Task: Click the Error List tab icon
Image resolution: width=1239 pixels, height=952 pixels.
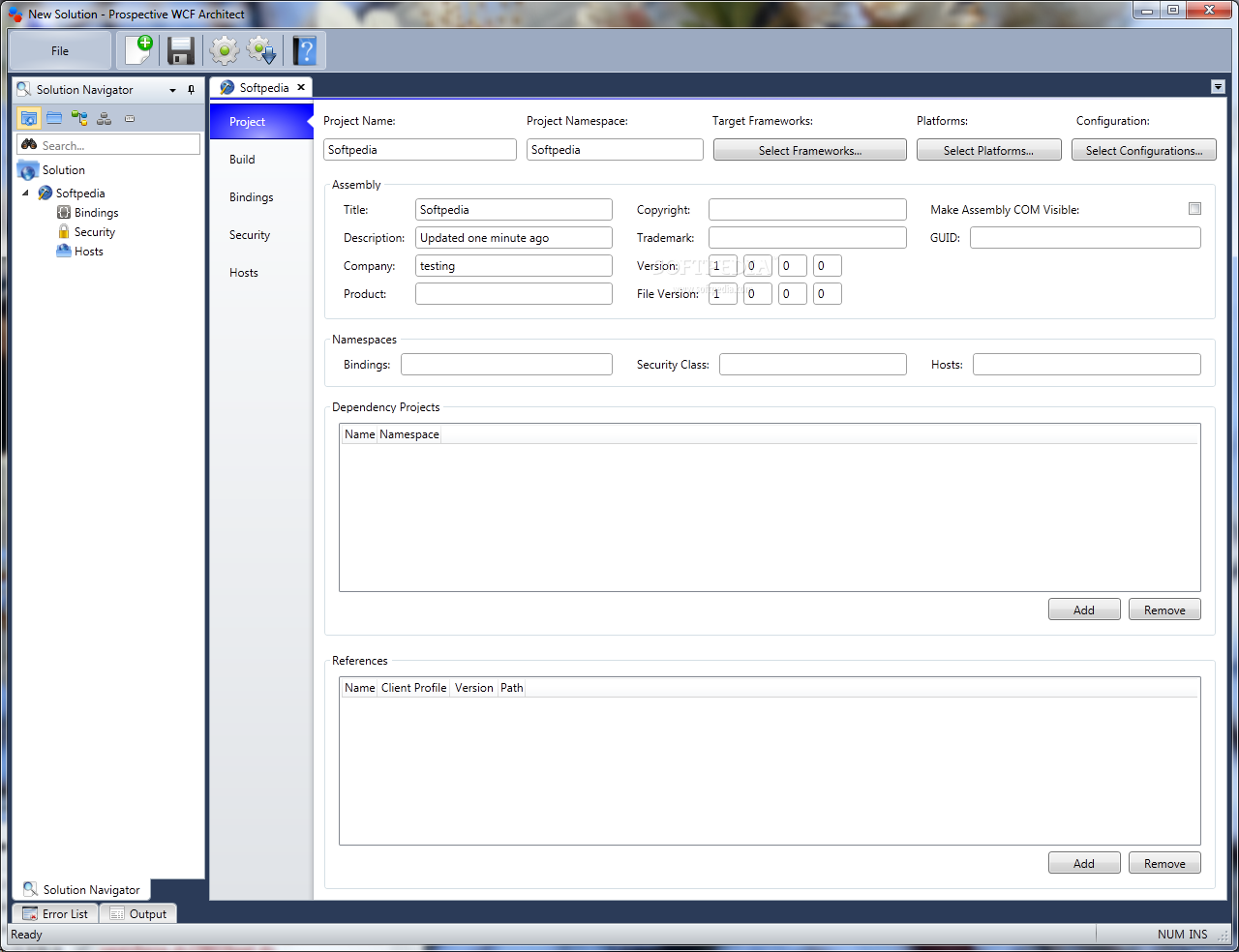Action: click(30, 913)
